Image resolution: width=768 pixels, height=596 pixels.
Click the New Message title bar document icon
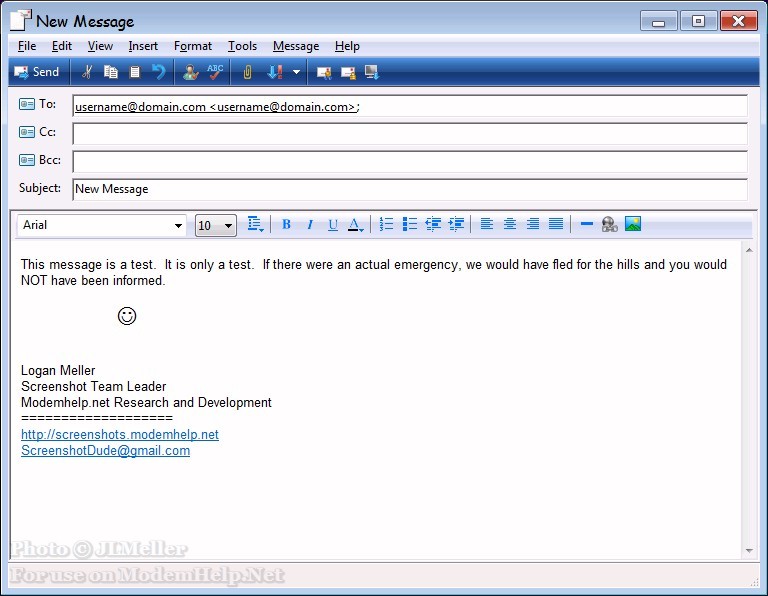click(21, 20)
